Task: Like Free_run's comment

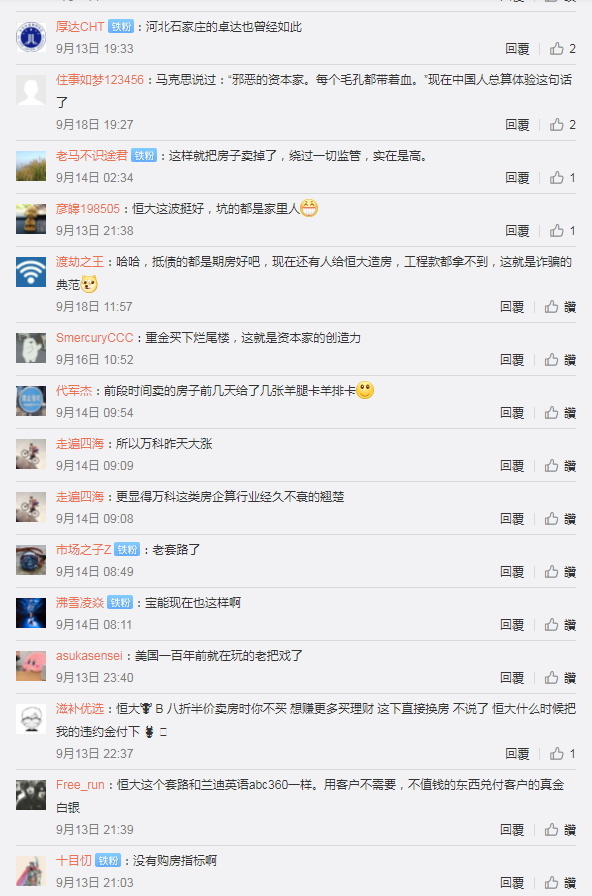Action: point(559,830)
